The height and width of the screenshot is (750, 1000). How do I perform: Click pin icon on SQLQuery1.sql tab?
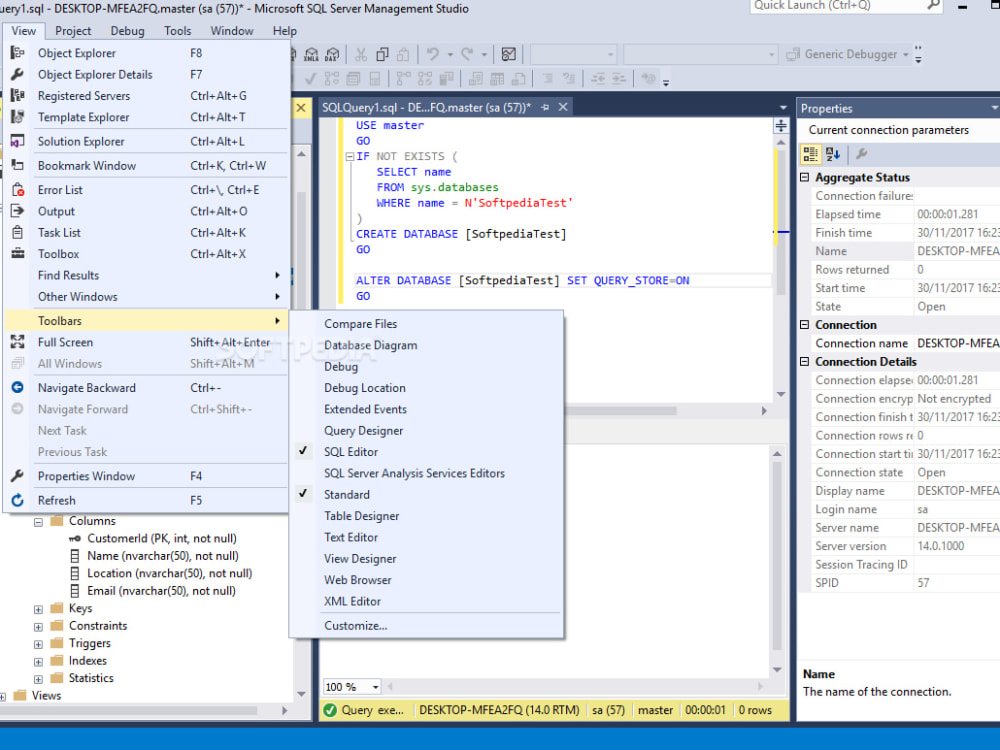point(545,107)
